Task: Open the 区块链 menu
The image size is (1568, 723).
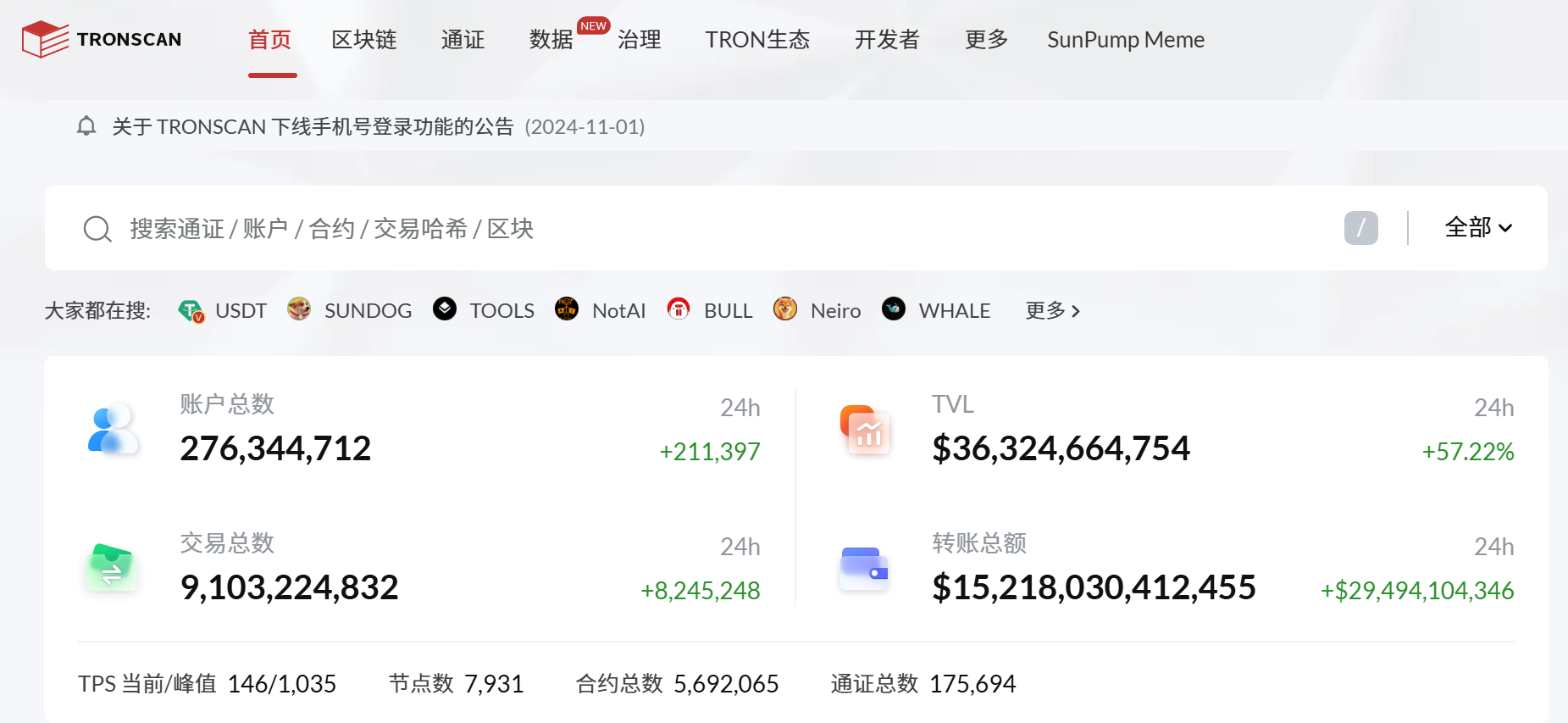Action: point(364,40)
